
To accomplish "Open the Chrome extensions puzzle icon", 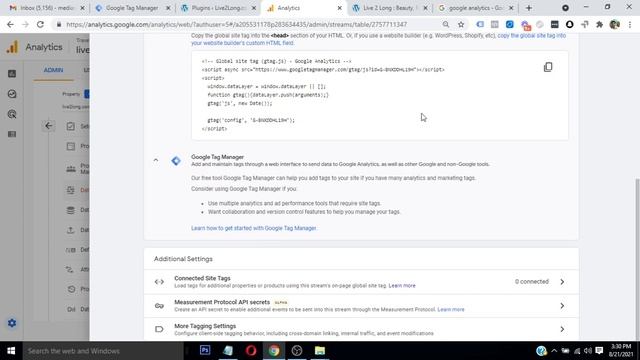I will tap(599, 24).
